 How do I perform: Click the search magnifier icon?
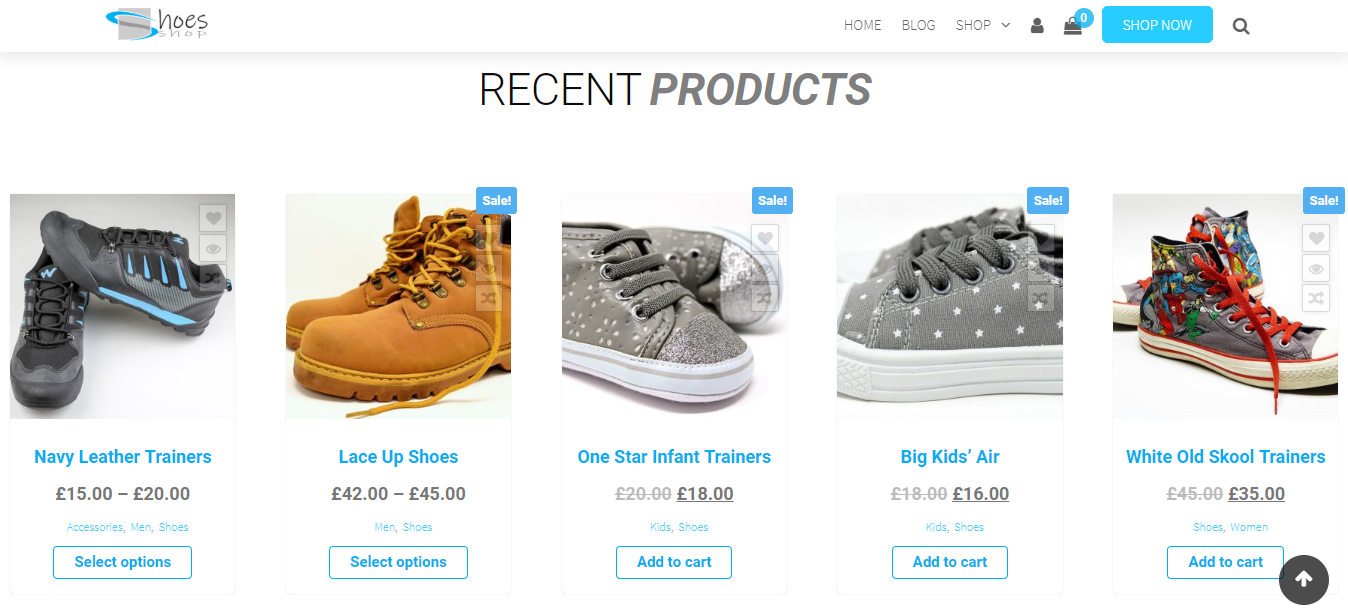pyautogui.click(x=1241, y=27)
